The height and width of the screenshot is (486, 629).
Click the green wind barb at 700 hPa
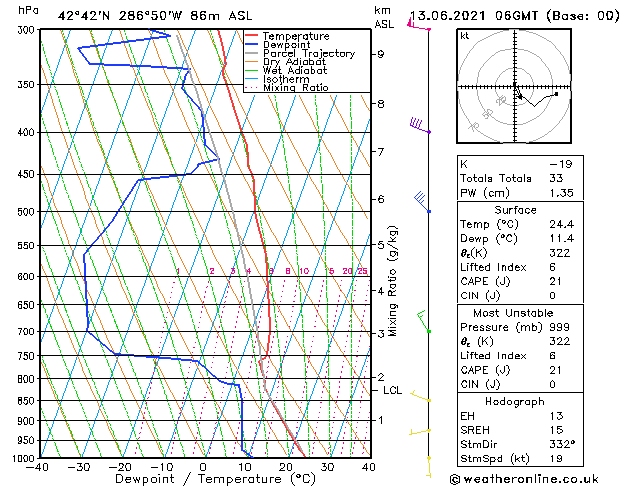tap(424, 321)
